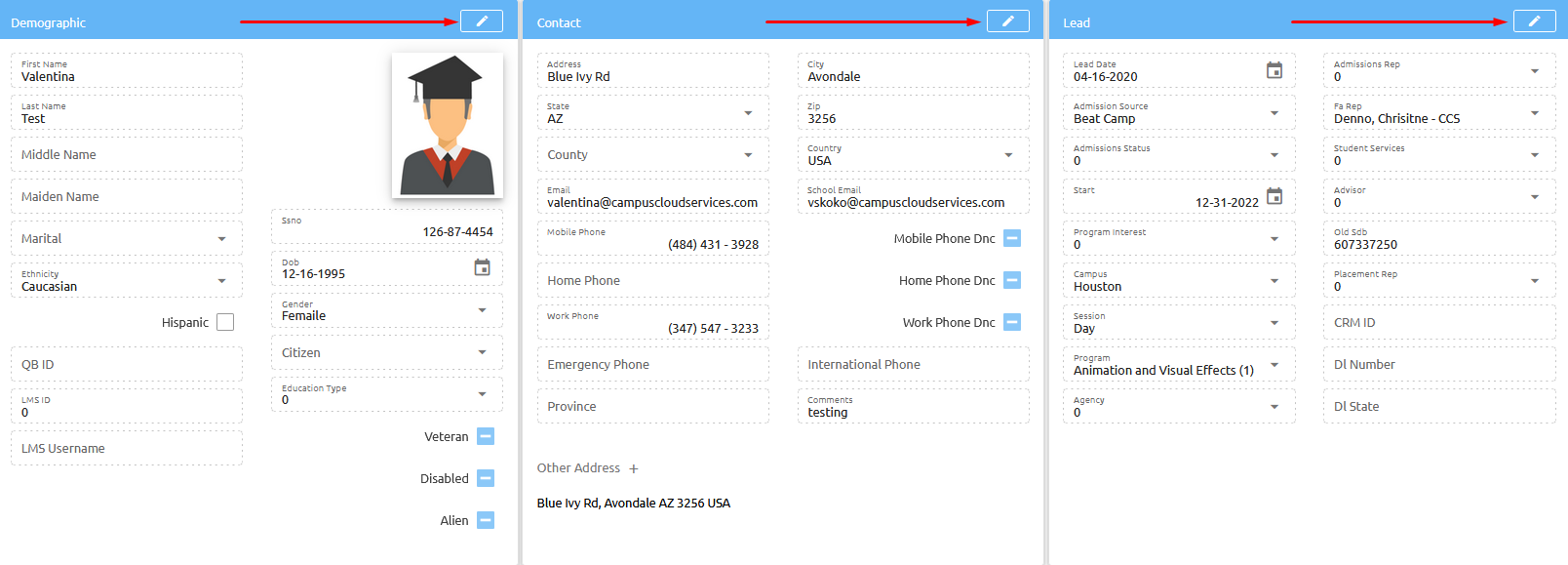Open the Program dropdown for Animation
Viewport: 1568px width, 565px height.
click(x=1274, y=365)
